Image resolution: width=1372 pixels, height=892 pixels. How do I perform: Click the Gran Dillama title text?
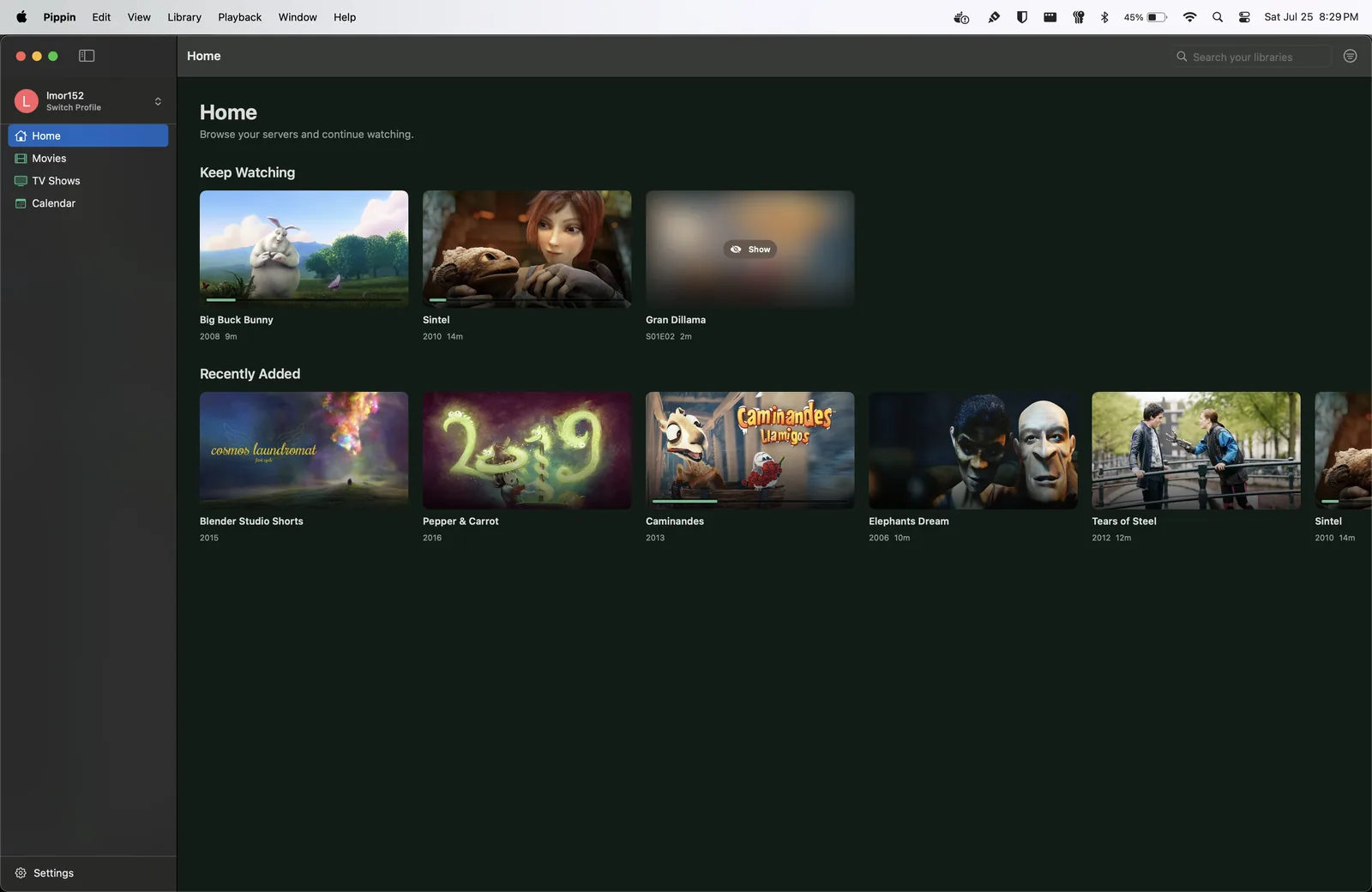(x=676, y=320)
